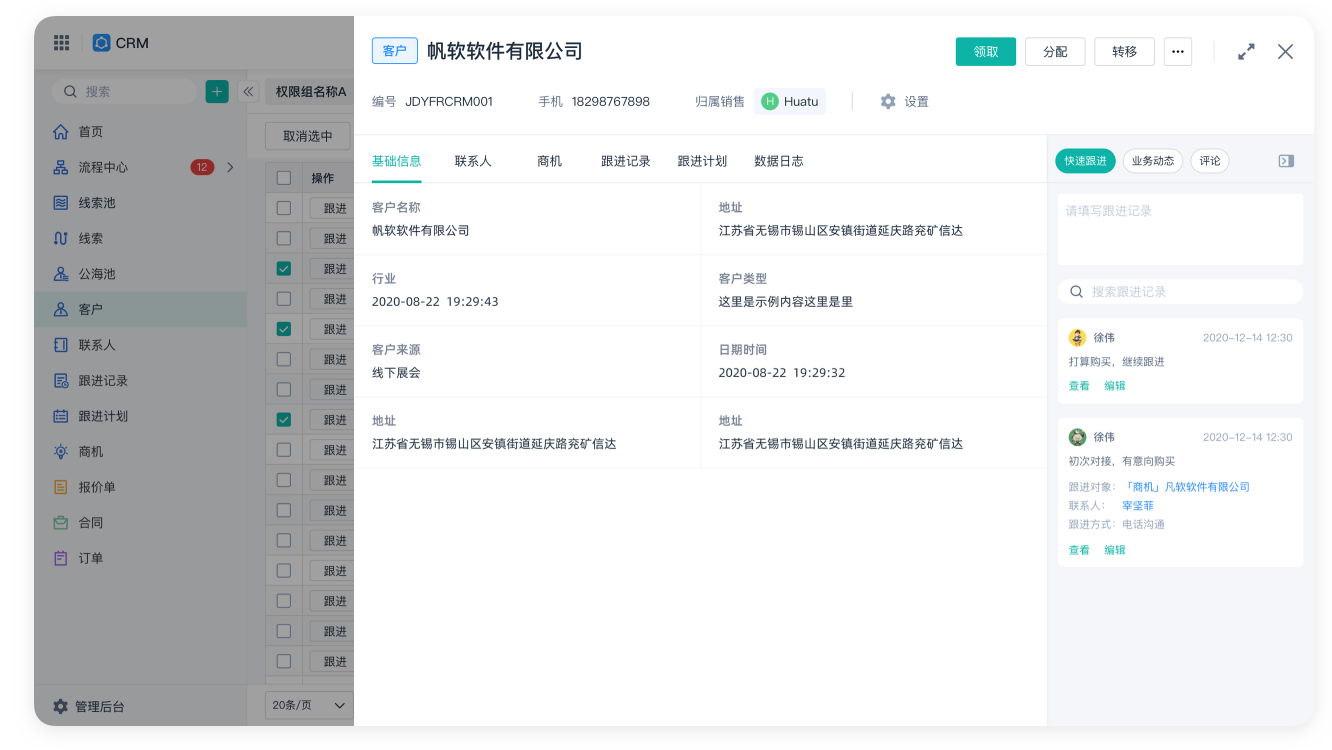1332x750 pixels.
Task: Click the 取消选中 button
Action: pyautogui.click(x=308, y=136)
